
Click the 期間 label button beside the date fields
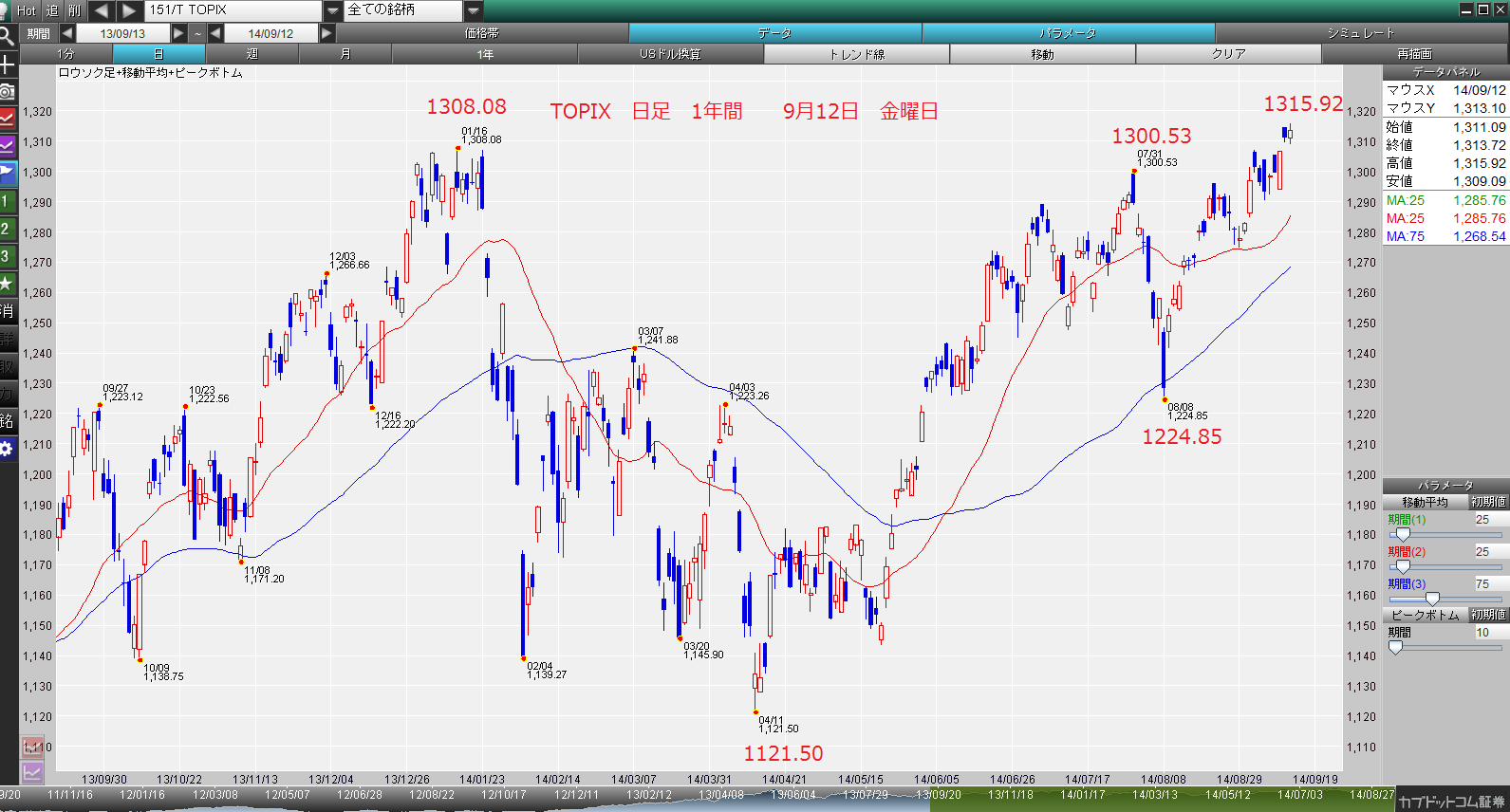39,33
